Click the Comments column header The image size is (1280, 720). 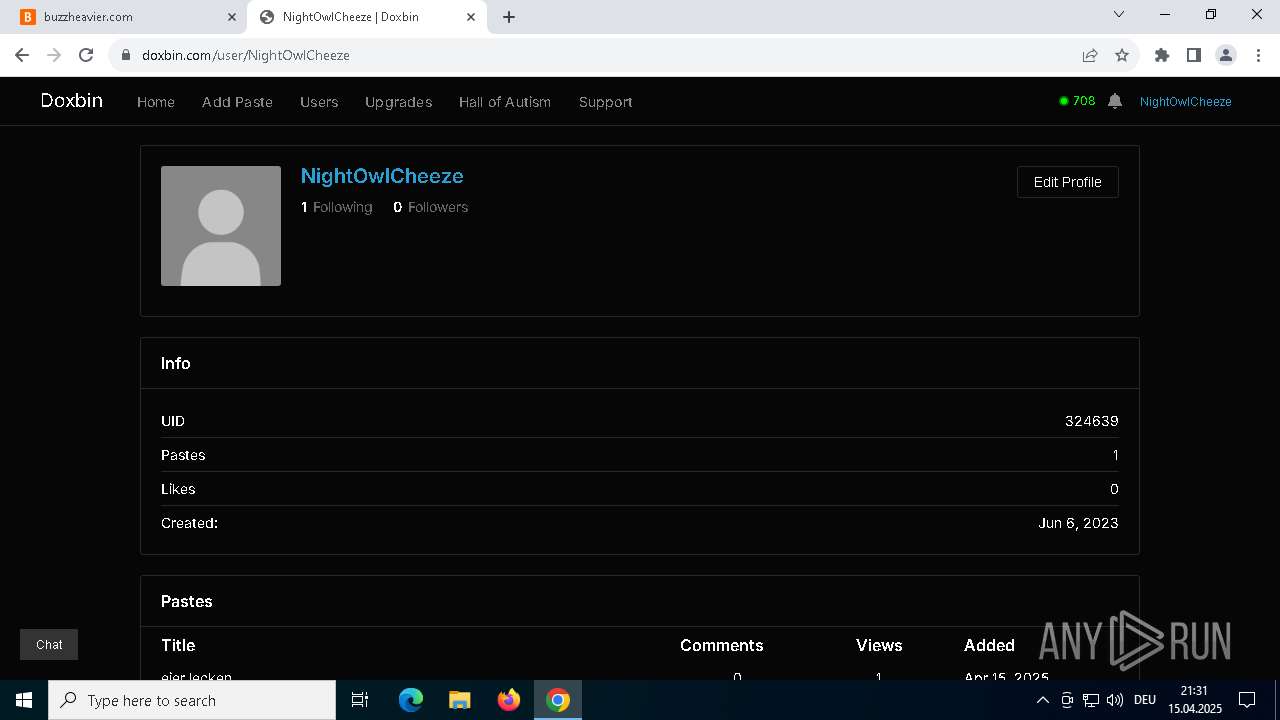[721, 645]
